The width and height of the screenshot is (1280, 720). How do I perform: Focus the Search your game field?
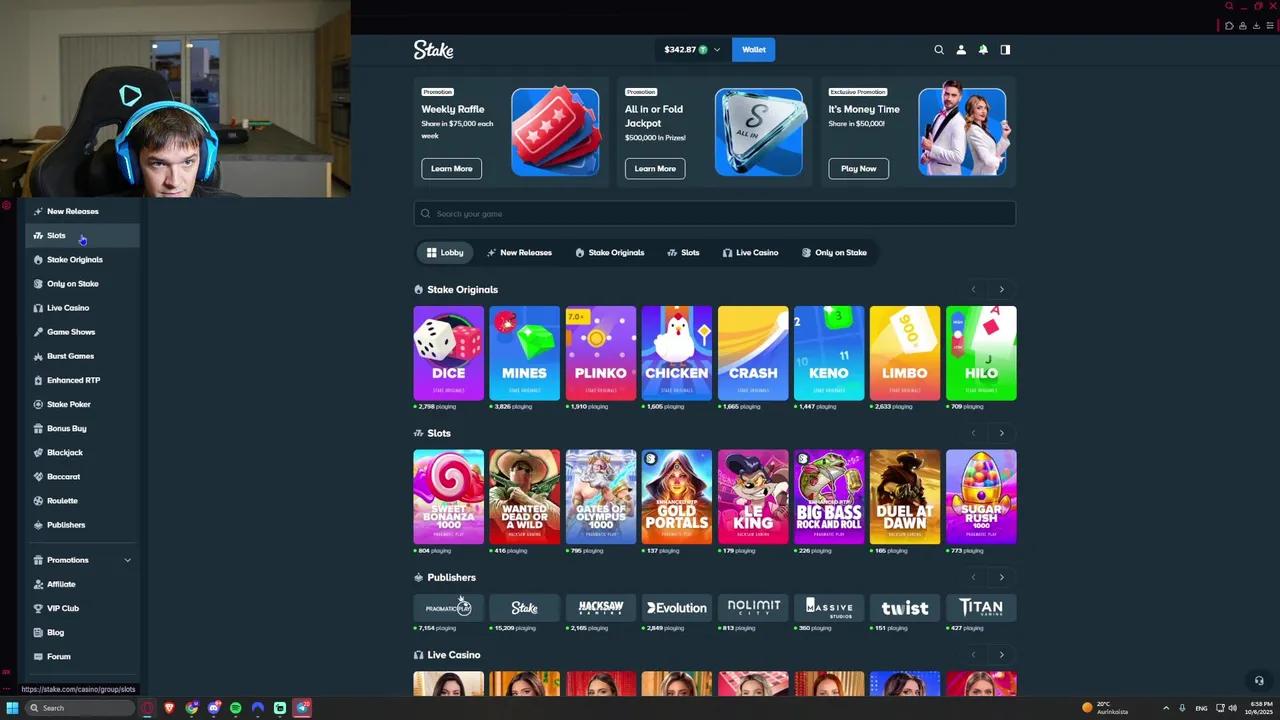point(715,213)
